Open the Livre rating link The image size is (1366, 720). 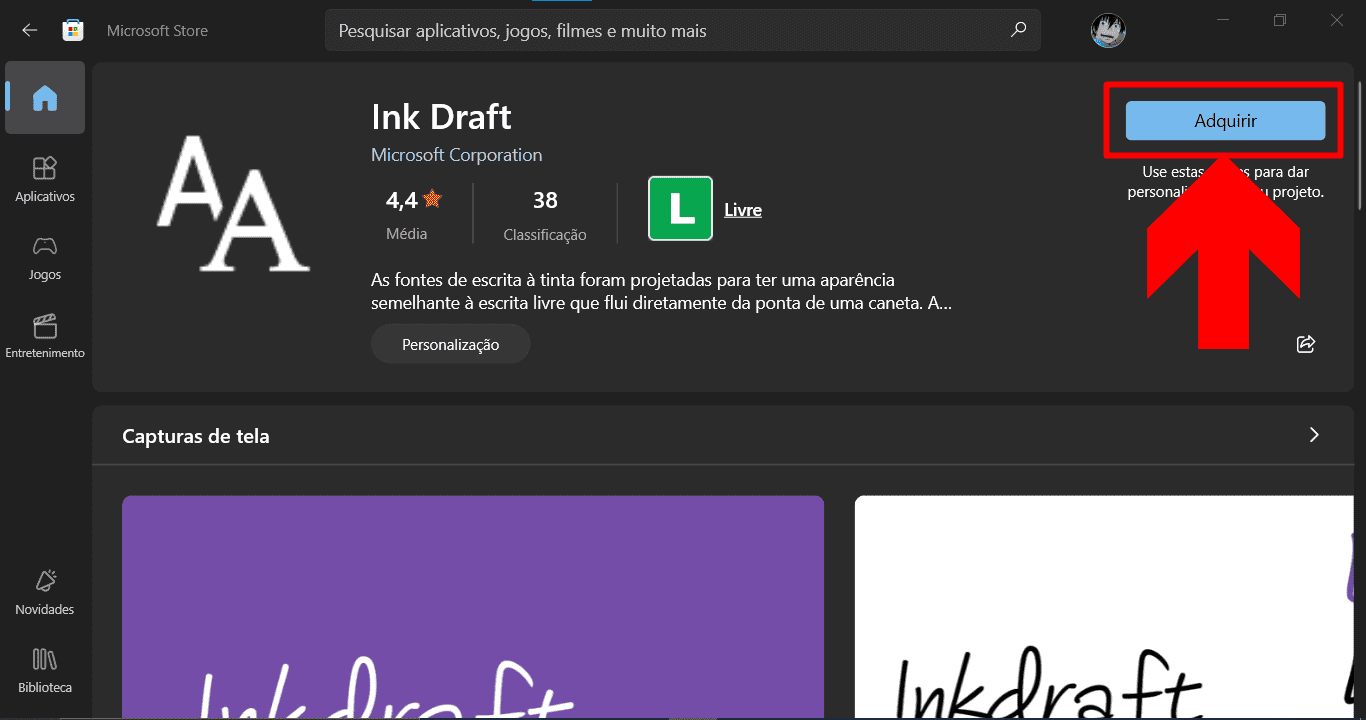[x=743, y=210]
